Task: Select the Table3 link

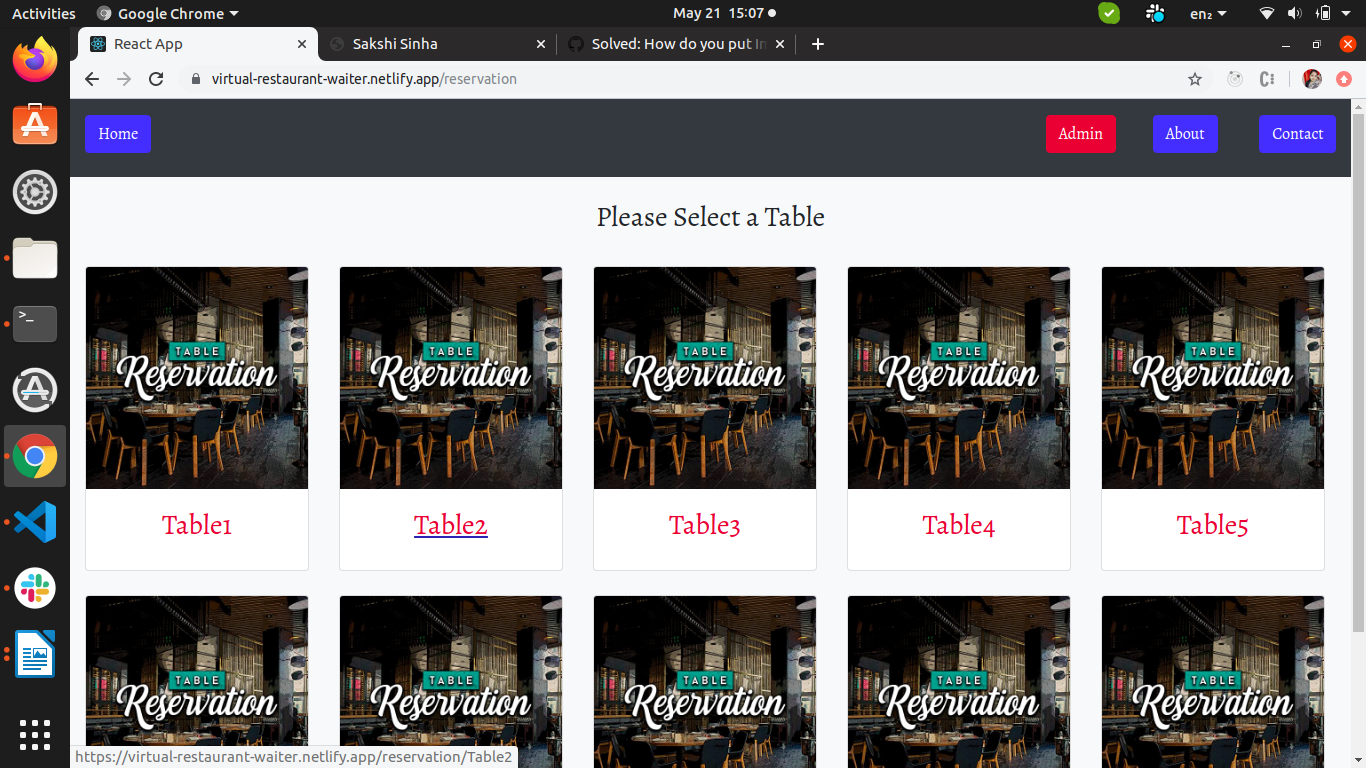Action: [x=705, y=525]
